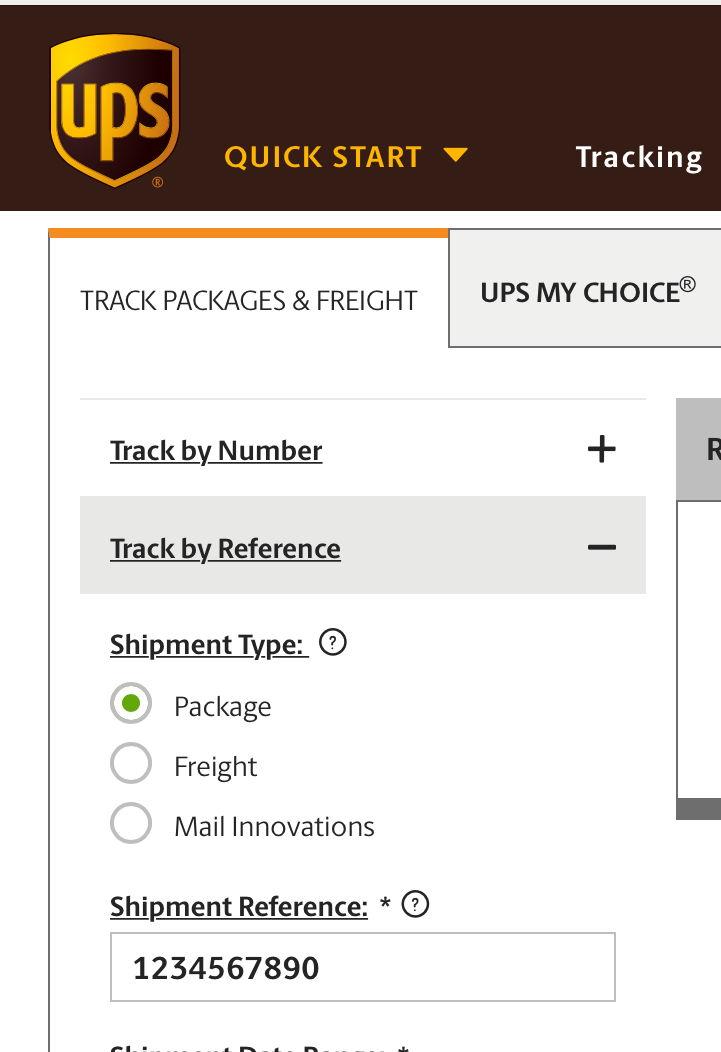
Task: Open Shipment Type help question icon
Action: [333, 642]
